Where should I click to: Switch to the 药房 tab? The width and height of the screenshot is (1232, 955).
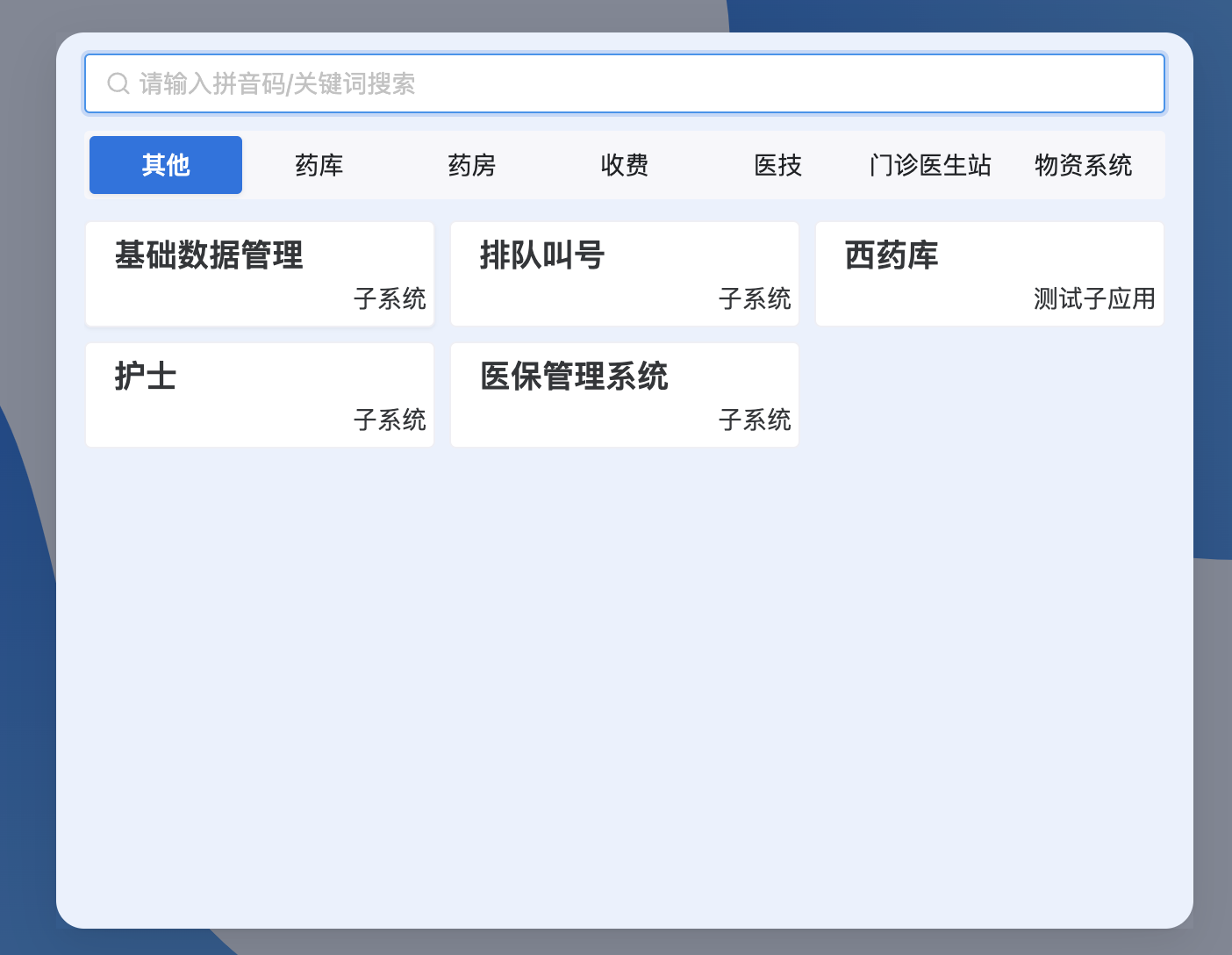472,165
